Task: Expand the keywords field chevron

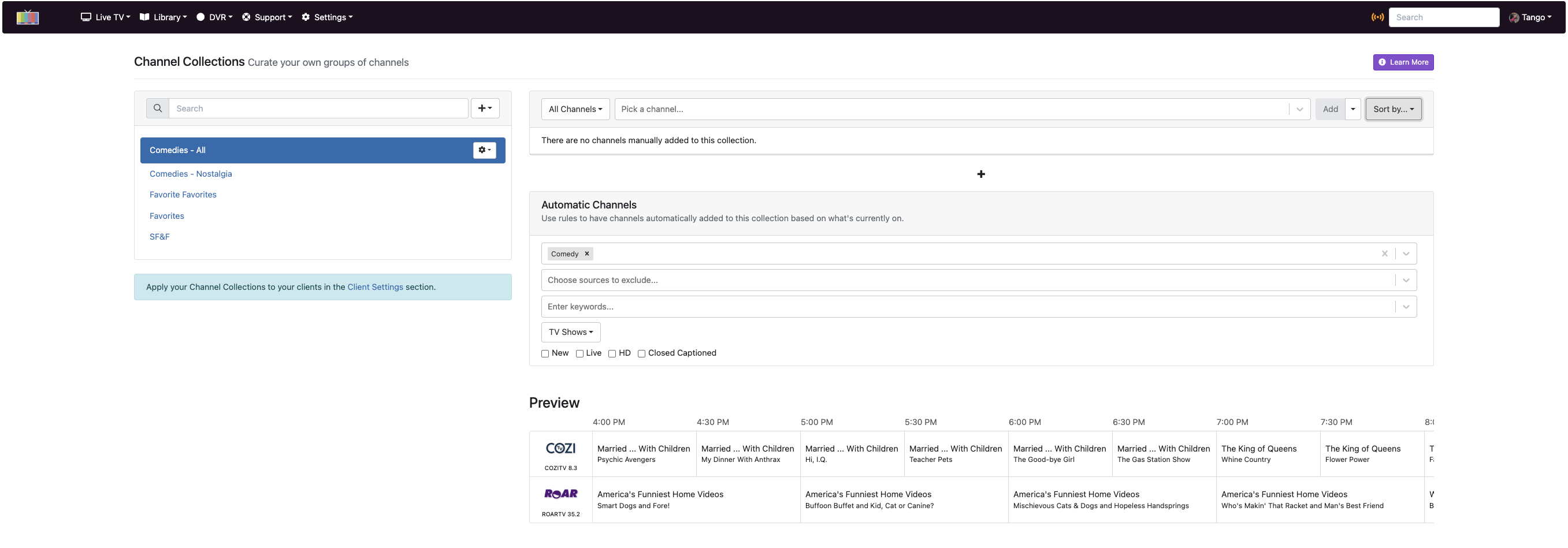Action: pos(1406,307)
